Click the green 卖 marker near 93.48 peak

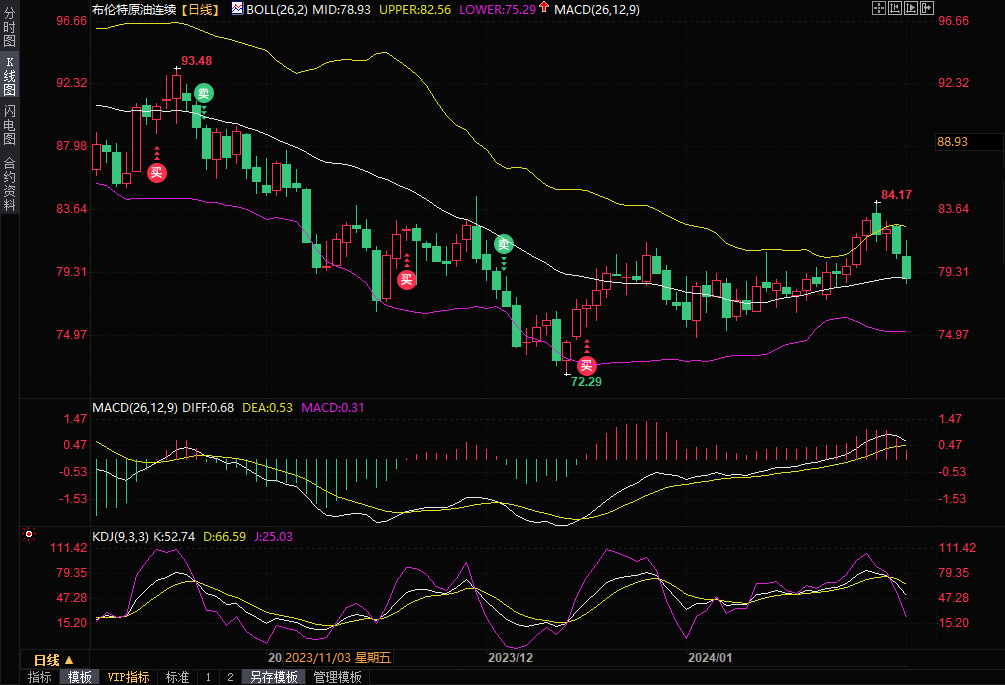pos(203,93)
